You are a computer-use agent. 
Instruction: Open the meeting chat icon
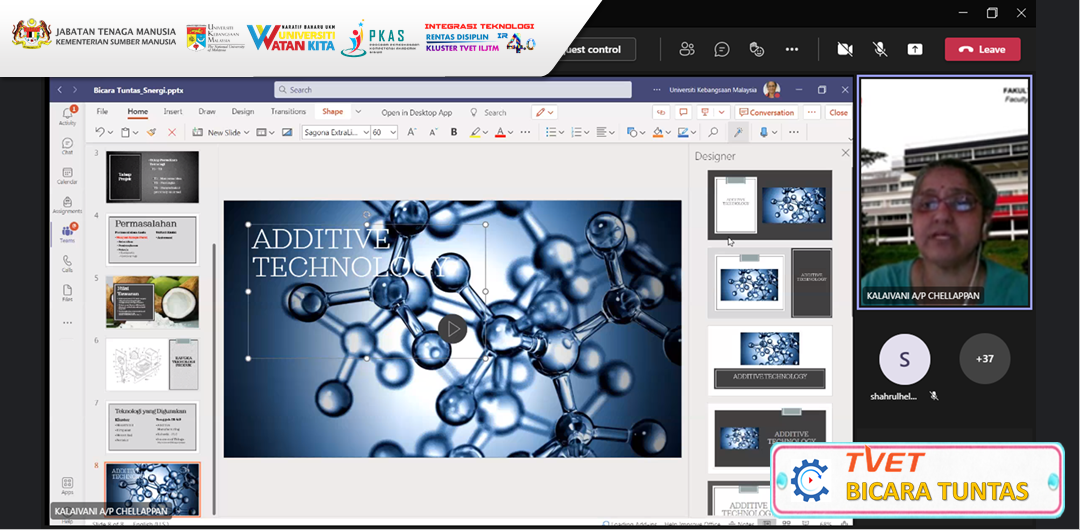(x=722, y=49)
